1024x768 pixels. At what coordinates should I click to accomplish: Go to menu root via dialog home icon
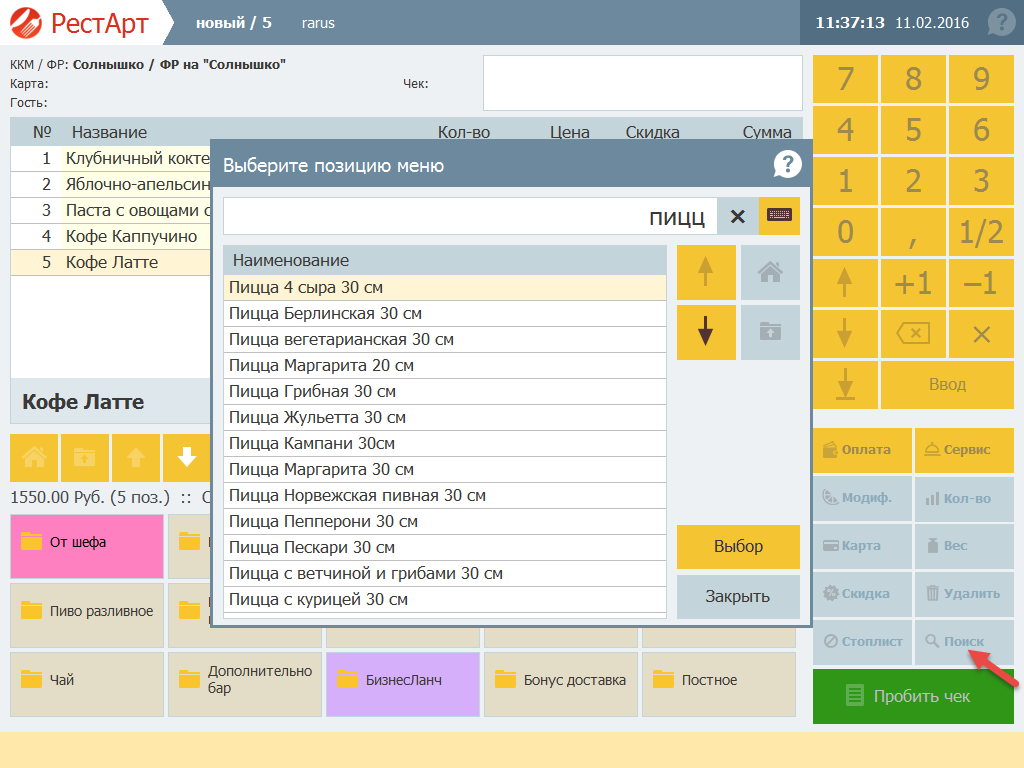(770, 272)
